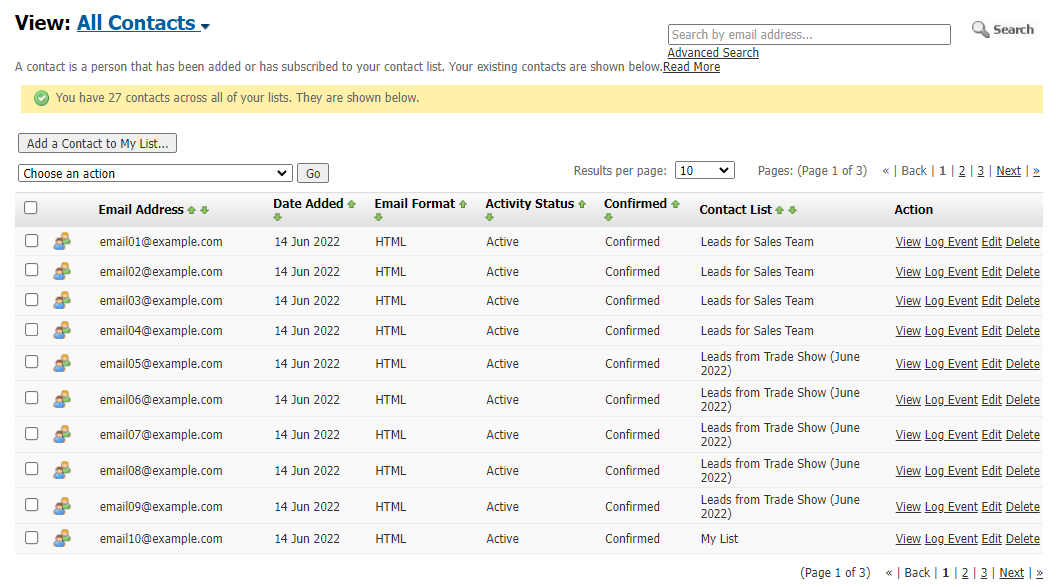Go to page 3 in bottom pagination
The height and width of the screenshot is (587, 1062).
(984, 573)
